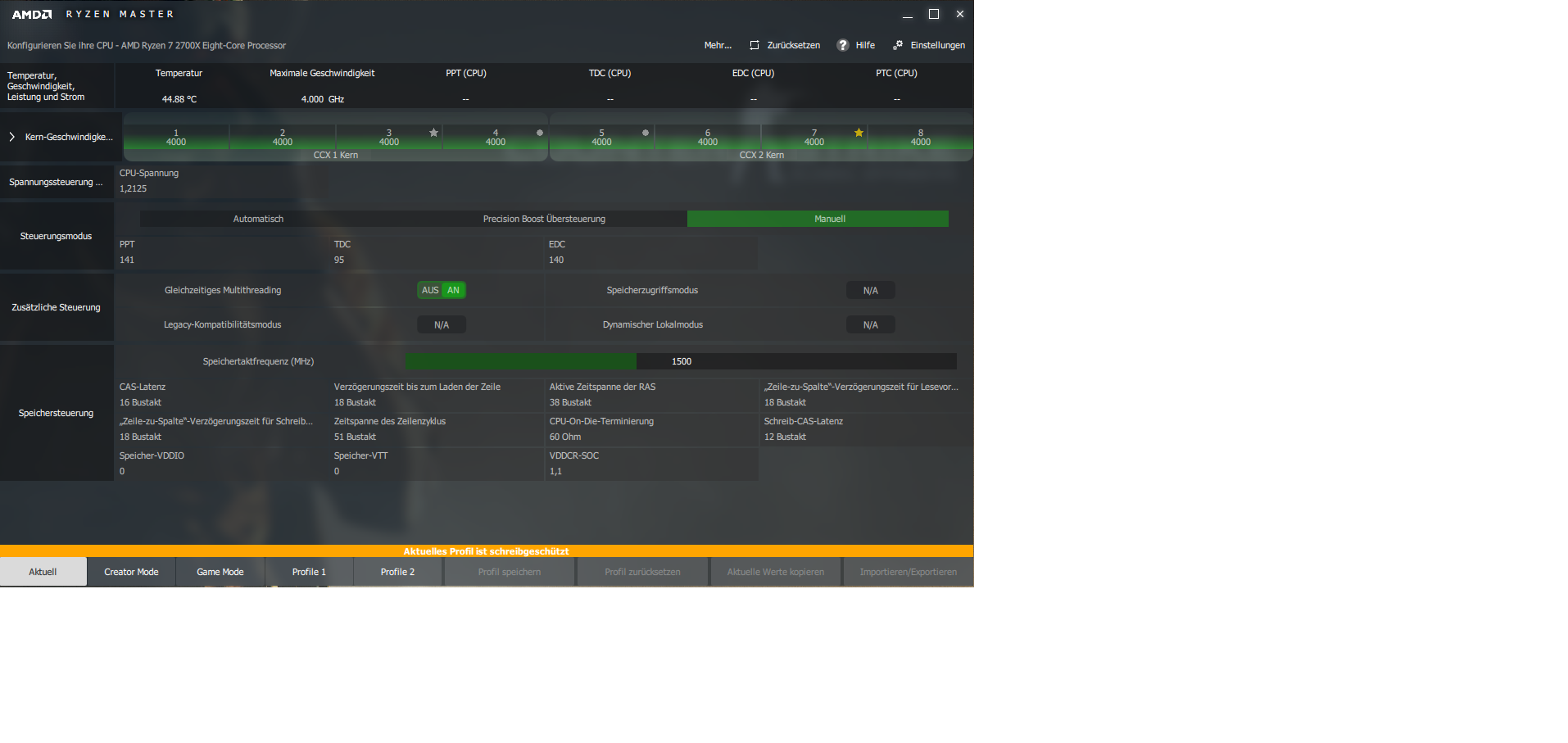1568x743 pixels.
Task: Click the dot indicator on core 5
Action: click(646, 133)
